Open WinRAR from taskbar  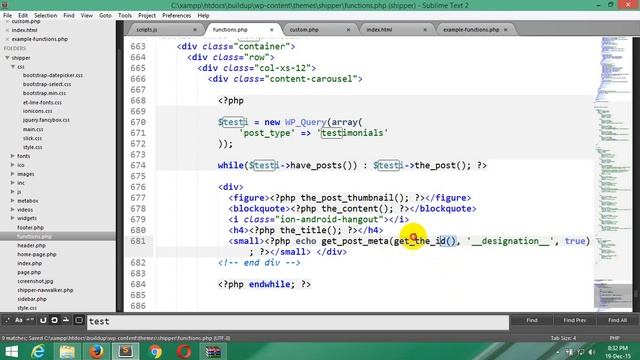pyautogui.click(x=213, y=351)
